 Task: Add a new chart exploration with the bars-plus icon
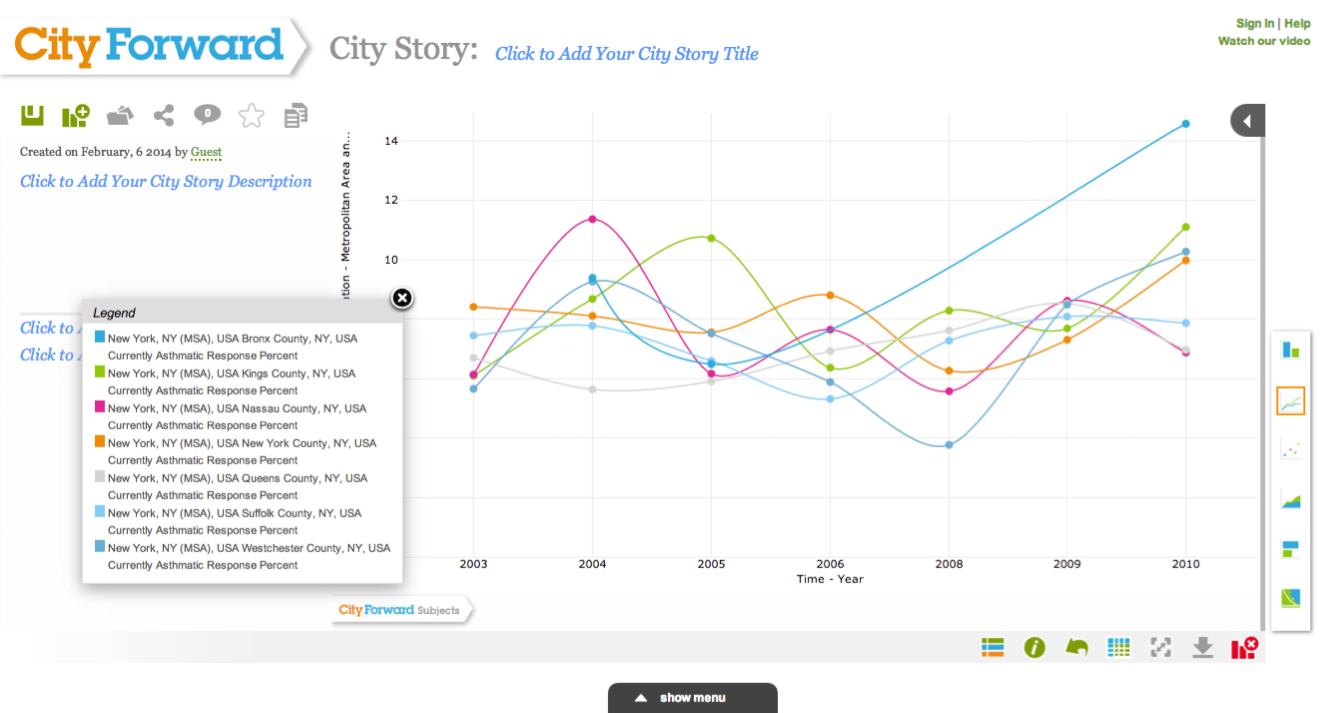pyautogui.click(x=76, y=116)
